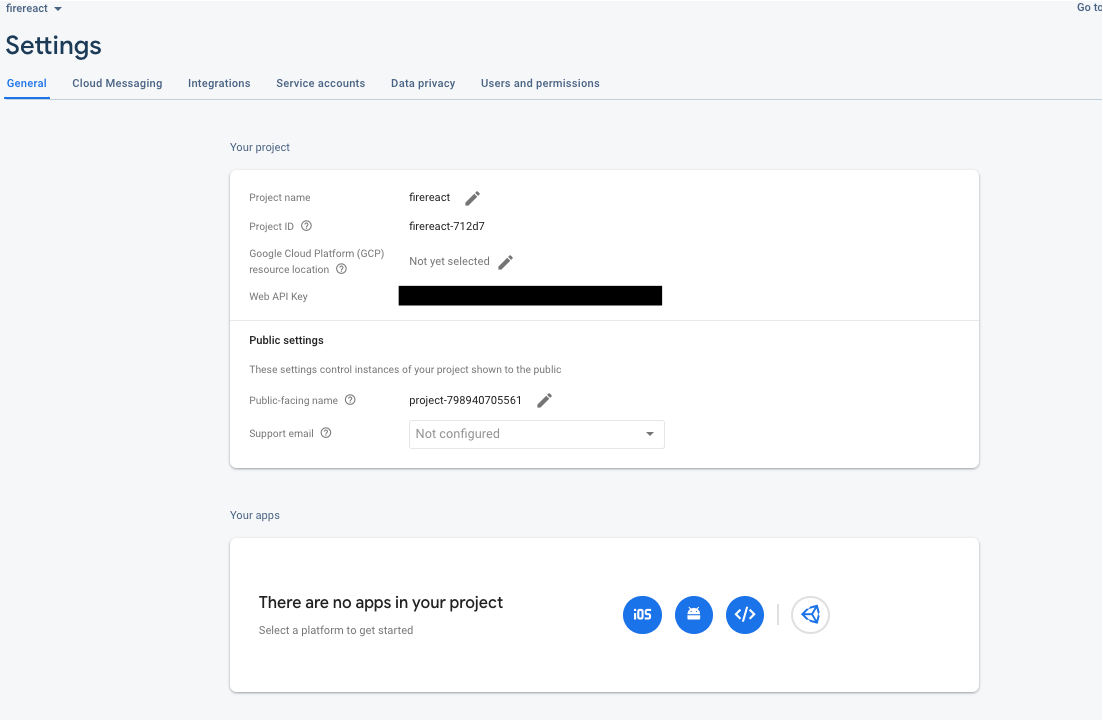The image size is (1103, 720).
Task: Click the Go to link at top right
Action: [x=1089, y=7]
